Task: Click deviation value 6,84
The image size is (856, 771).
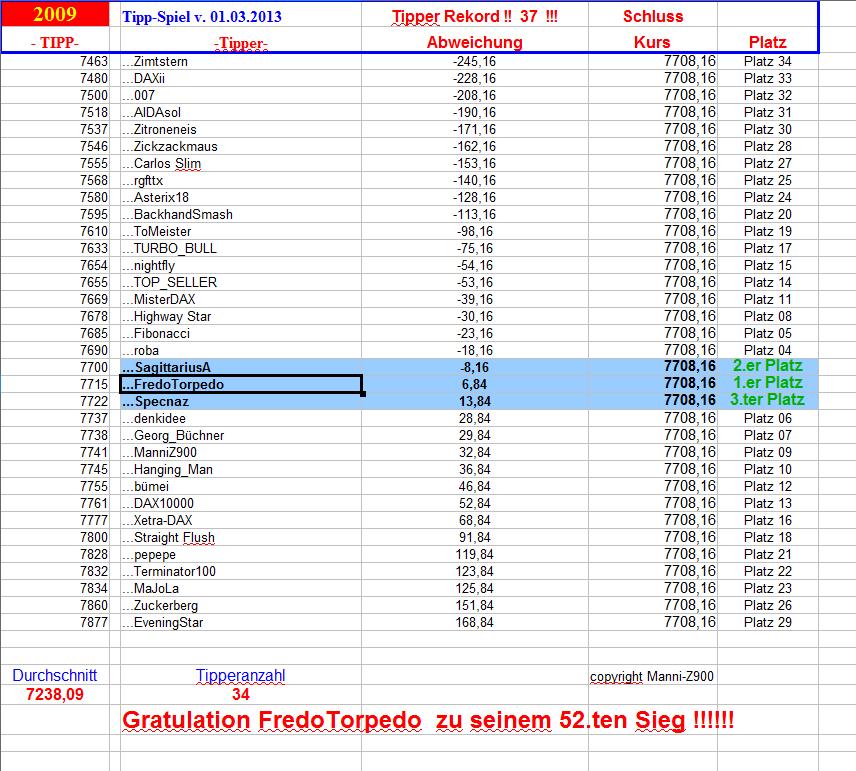Action: (474, 384)
